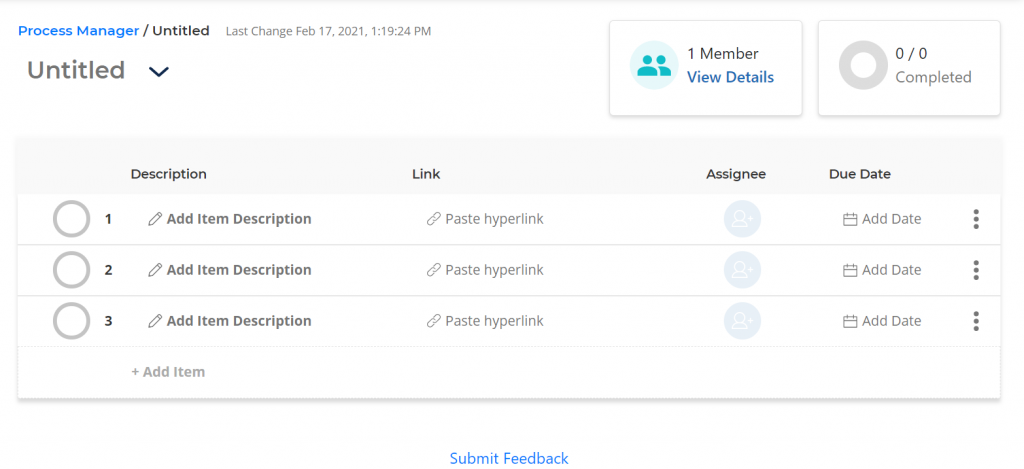Open the more options menu for item 2
Image resolution: width=1024 pixels, height=469 pixels.
point(976,270)
